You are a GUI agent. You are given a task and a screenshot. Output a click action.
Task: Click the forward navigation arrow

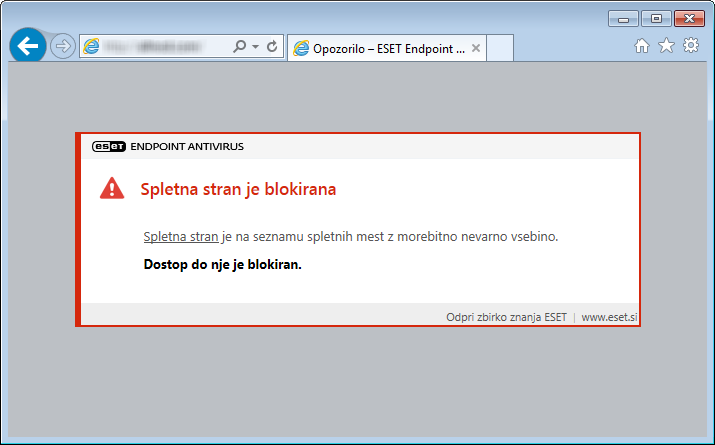(x=62, y=46)
